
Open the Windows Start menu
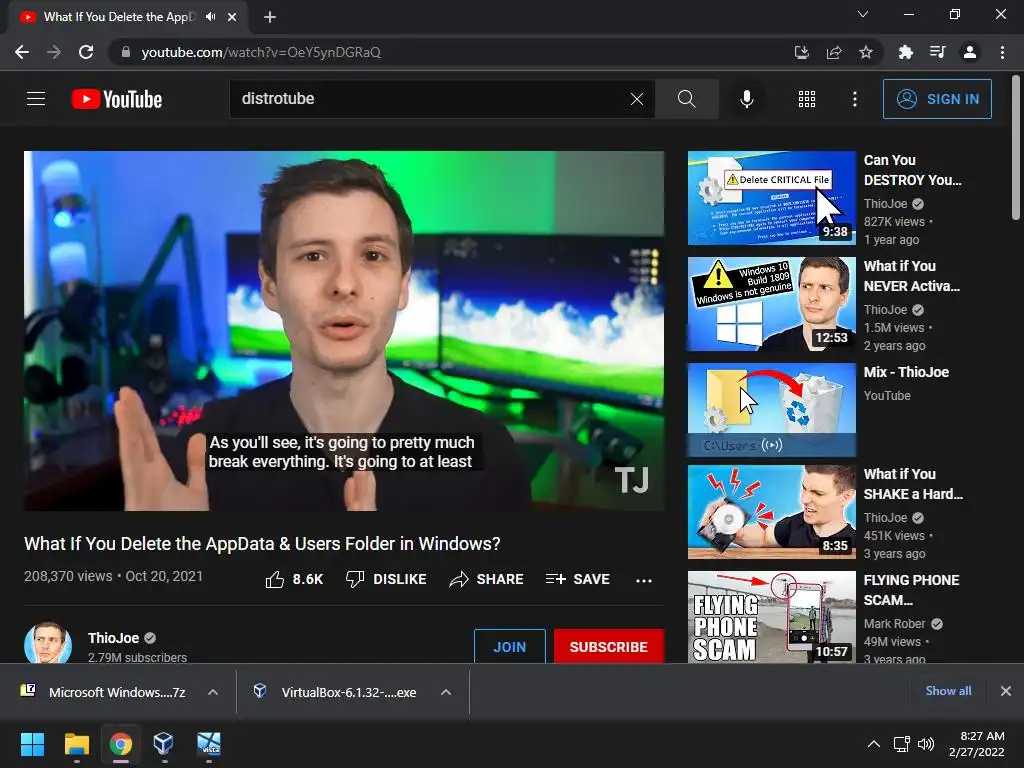pos(32,744)
